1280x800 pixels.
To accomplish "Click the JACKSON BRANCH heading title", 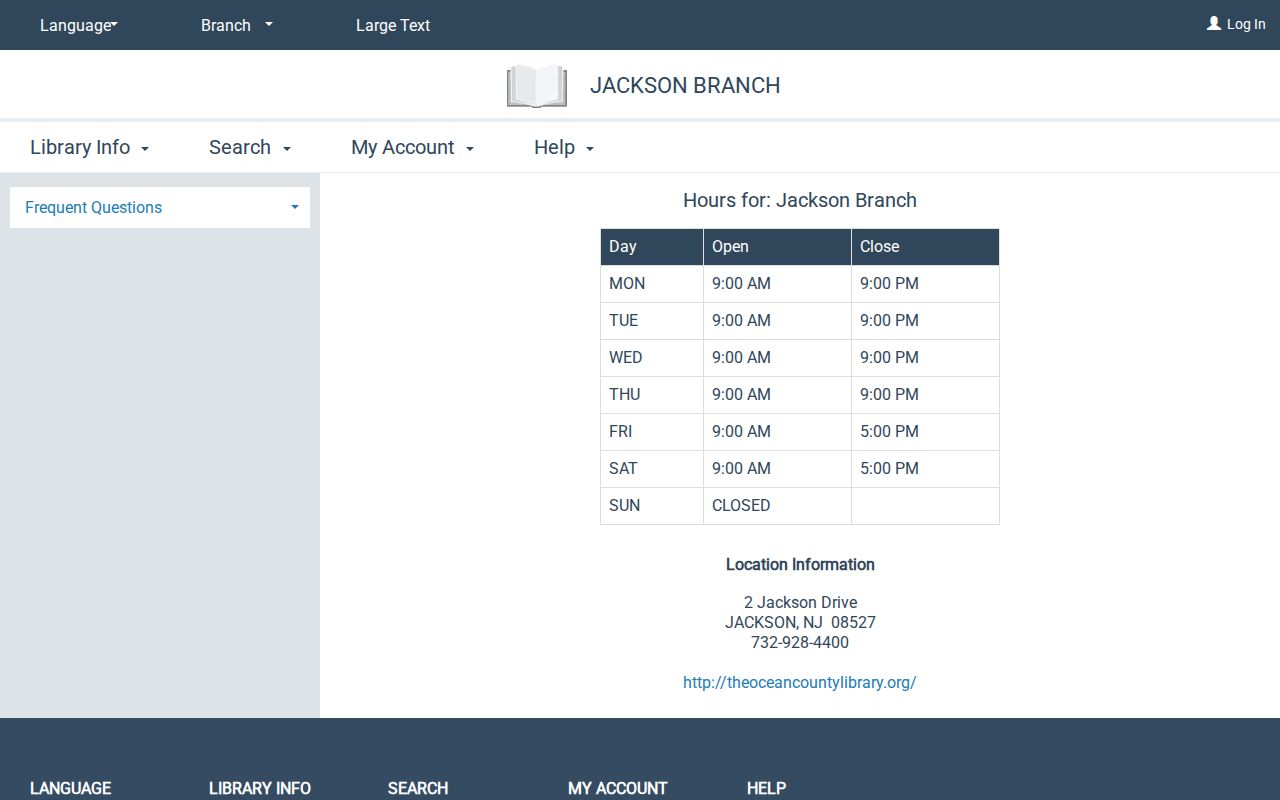I will coord(685,85).
